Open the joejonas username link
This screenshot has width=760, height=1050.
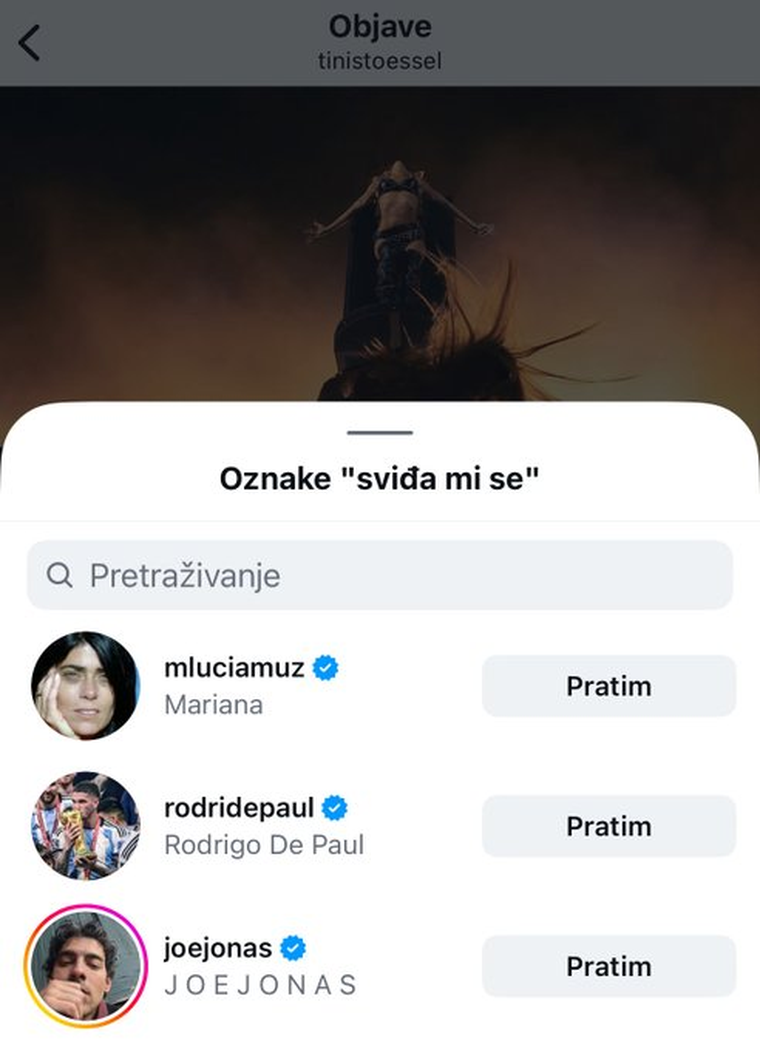click(x=218, y=947)
